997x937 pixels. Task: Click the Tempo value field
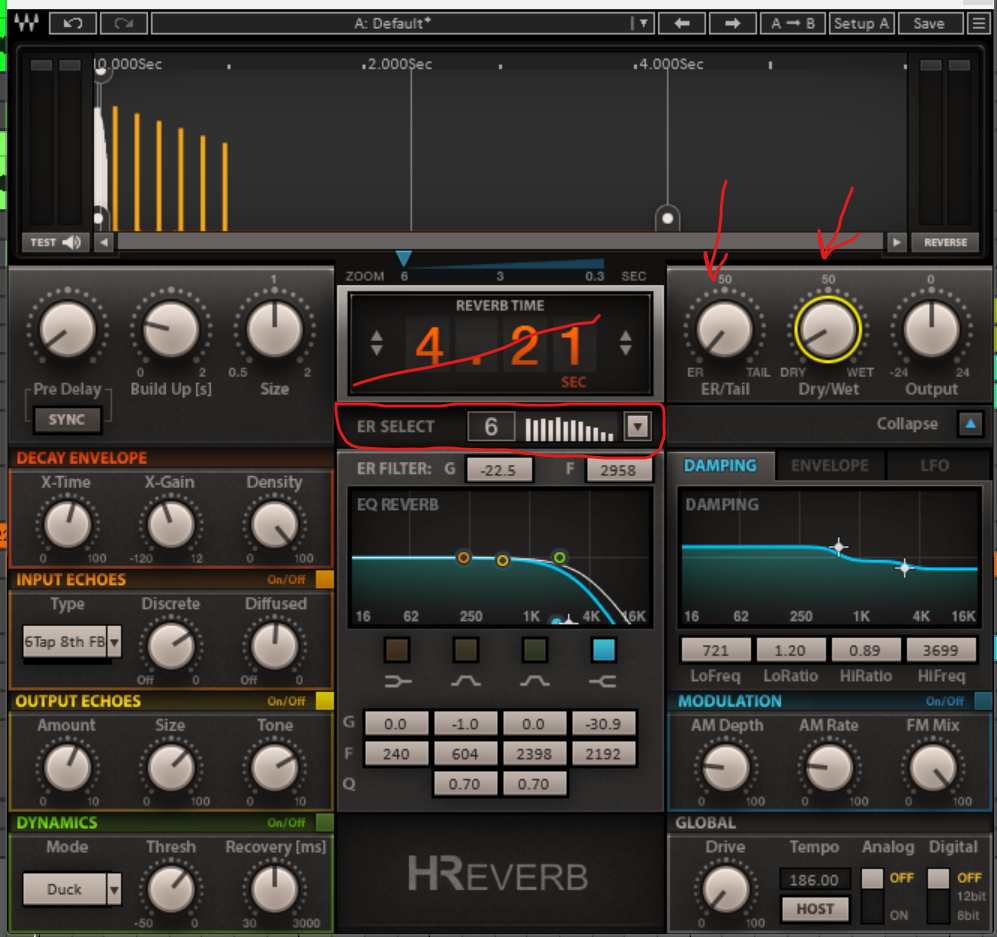[x=815, y=880]
